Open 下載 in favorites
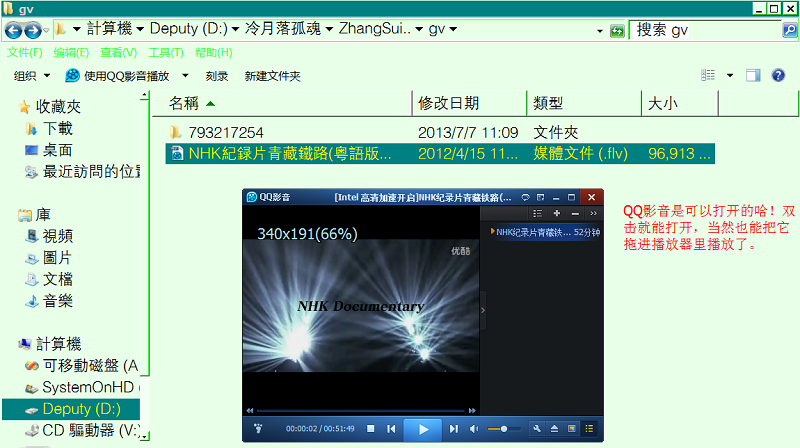800x448 pixels. [49, 129]
